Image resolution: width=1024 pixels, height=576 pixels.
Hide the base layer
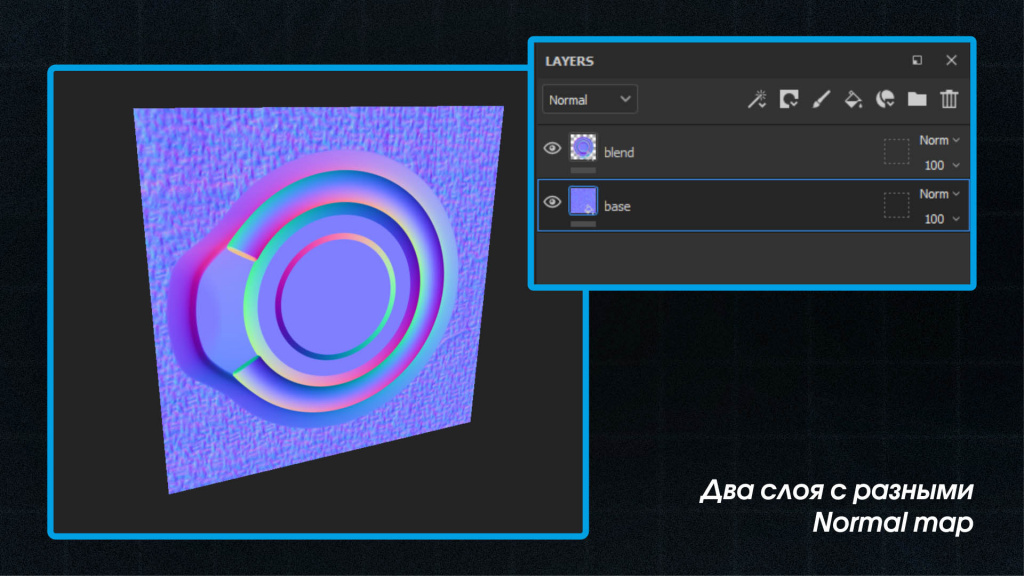552,202
